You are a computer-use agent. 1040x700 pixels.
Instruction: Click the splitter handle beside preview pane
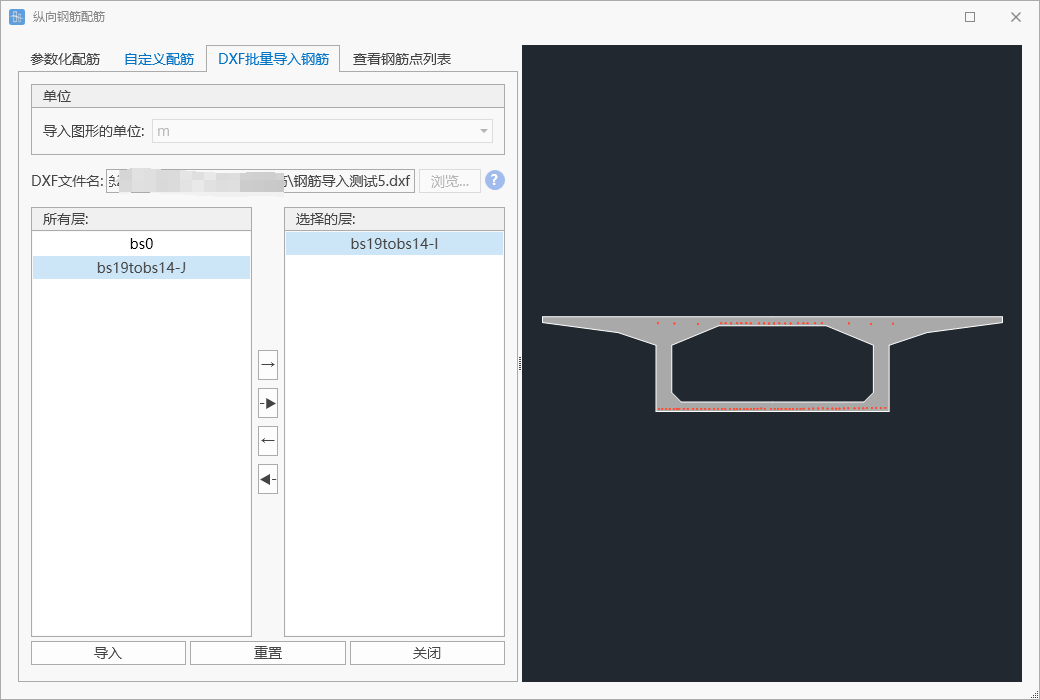(520, 363)
